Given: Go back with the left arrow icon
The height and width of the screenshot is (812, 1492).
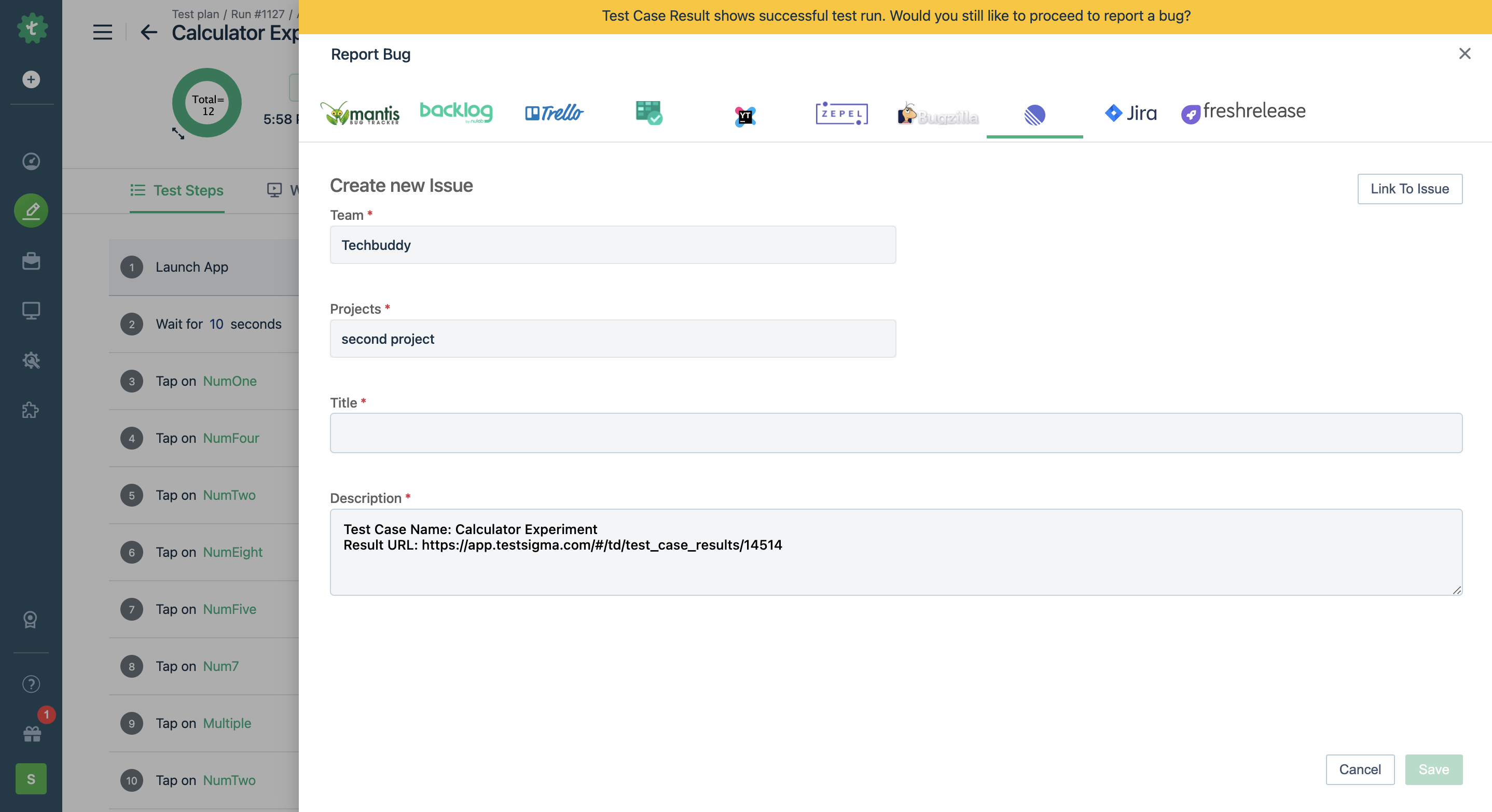Looking at the screenshot, I should (x=149, y=32).
